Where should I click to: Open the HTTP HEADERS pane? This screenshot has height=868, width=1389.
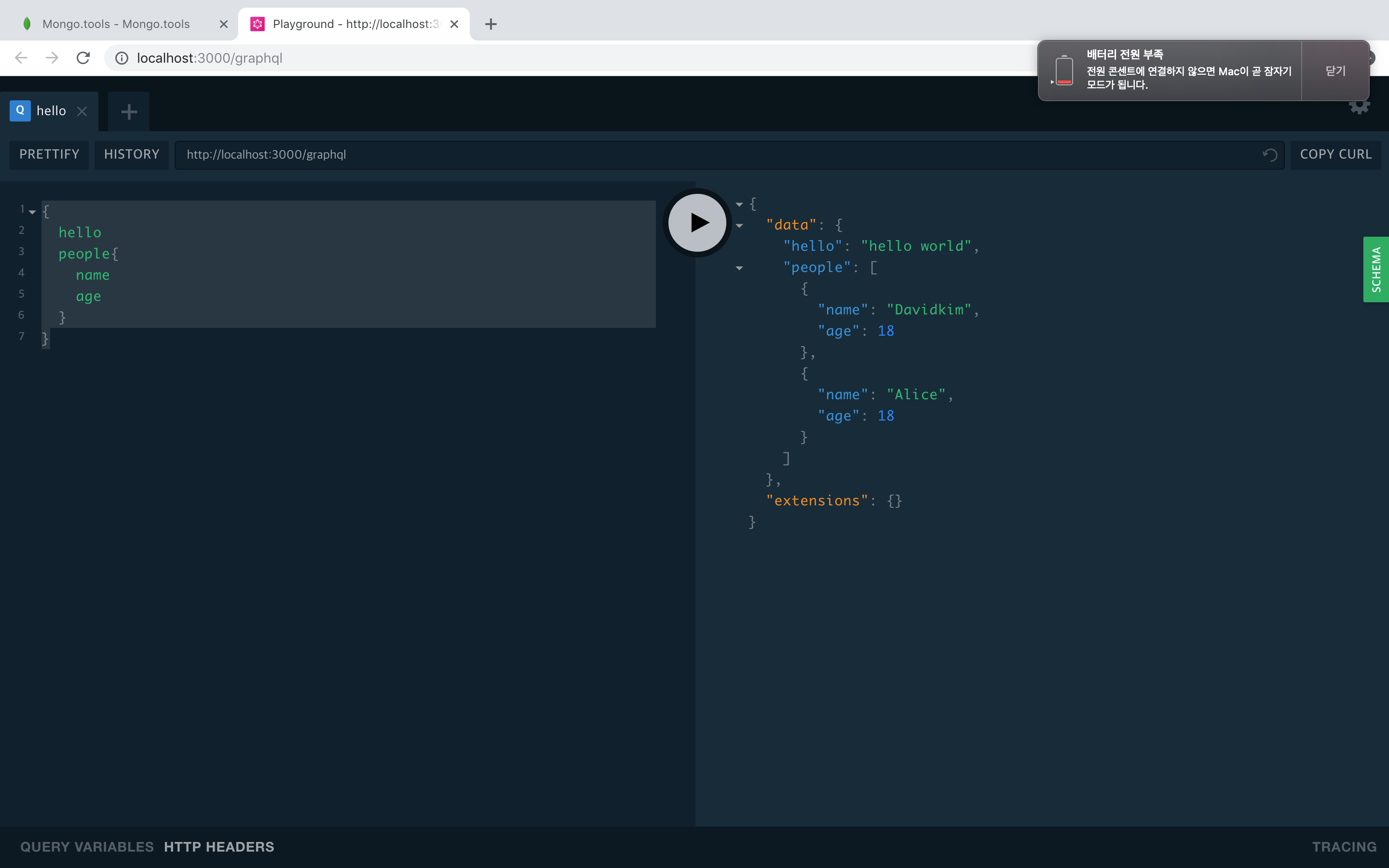219,847
